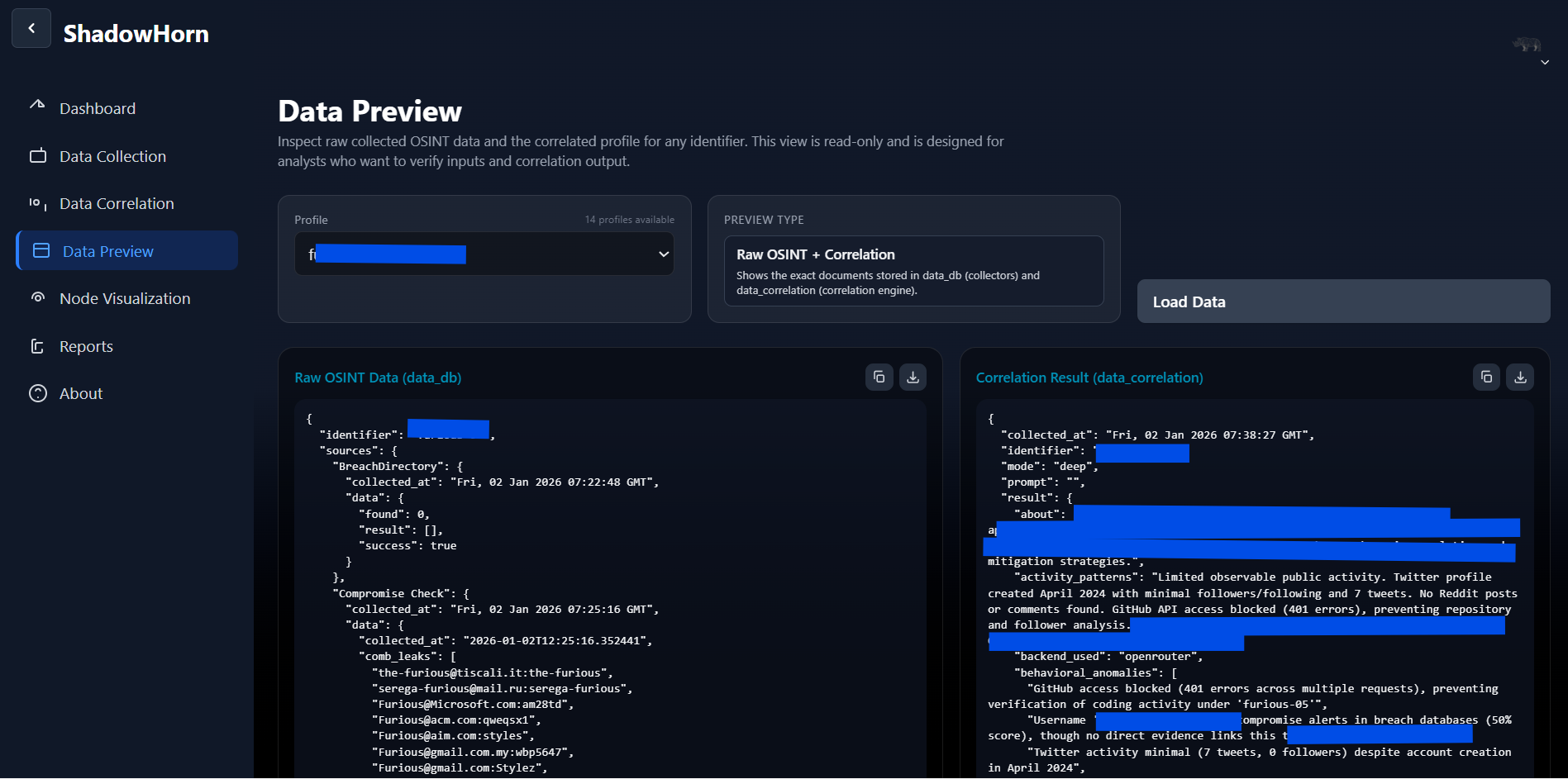The image size is (1568, 779).
Task: Click the the-furious@tiscali.it leak entry
Action: [x=492, y=673]
